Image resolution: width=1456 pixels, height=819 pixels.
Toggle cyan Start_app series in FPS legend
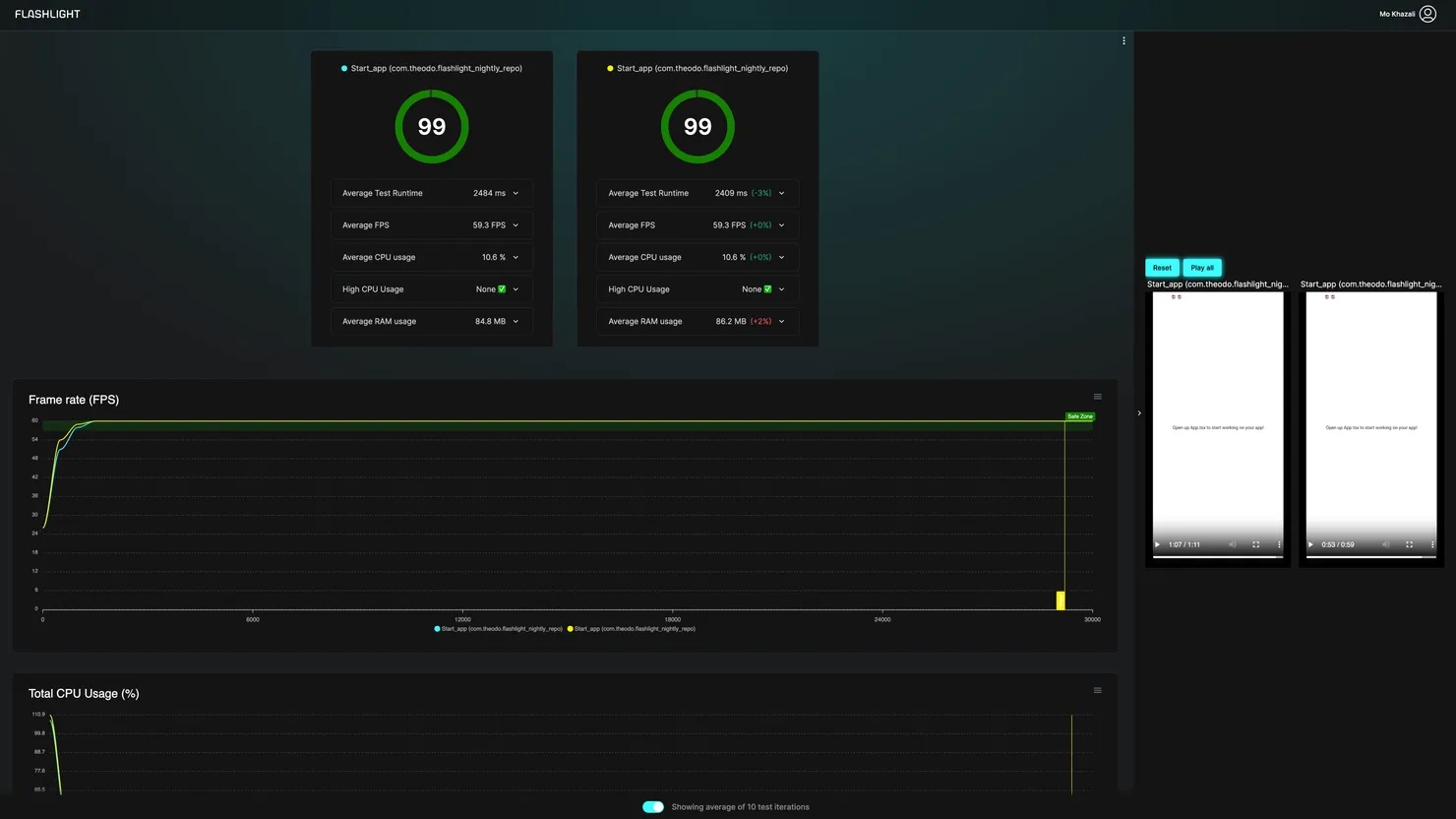(499, 628)
